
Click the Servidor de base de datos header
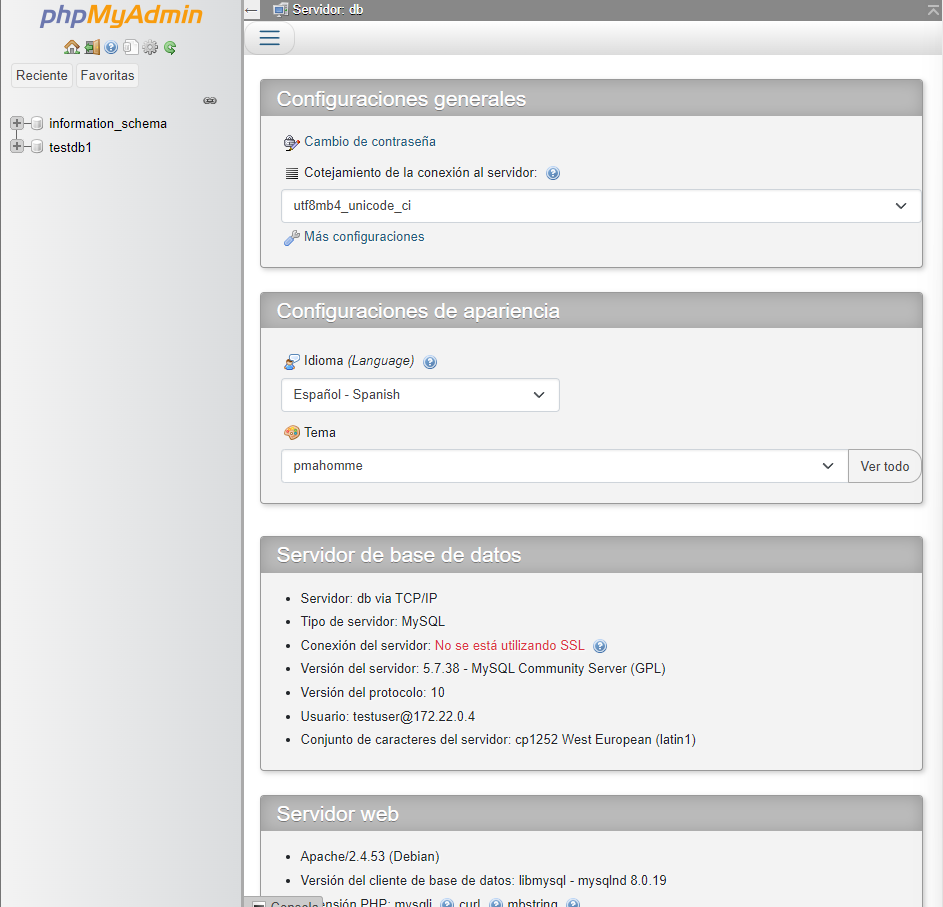pos(591,555)
